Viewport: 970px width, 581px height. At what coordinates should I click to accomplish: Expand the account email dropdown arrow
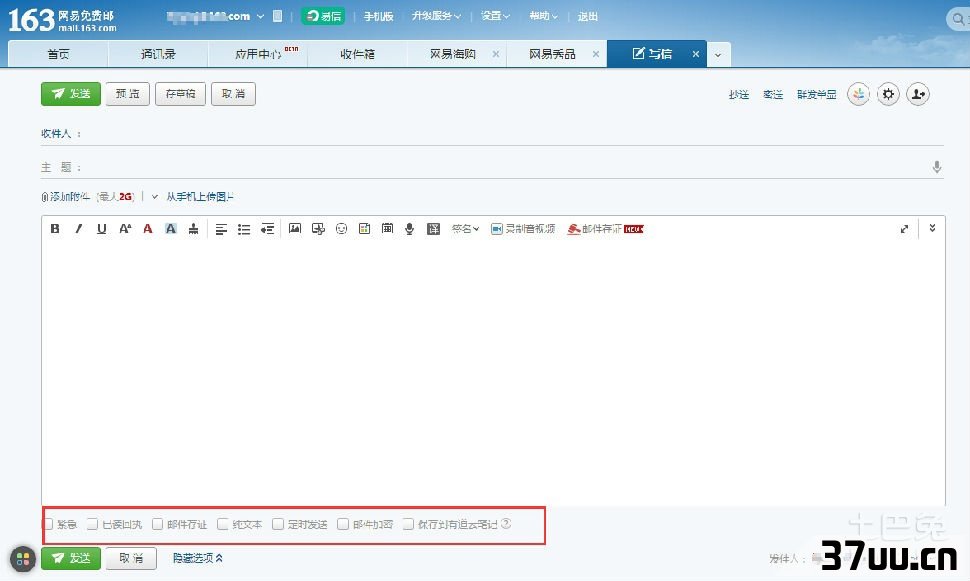260,17
